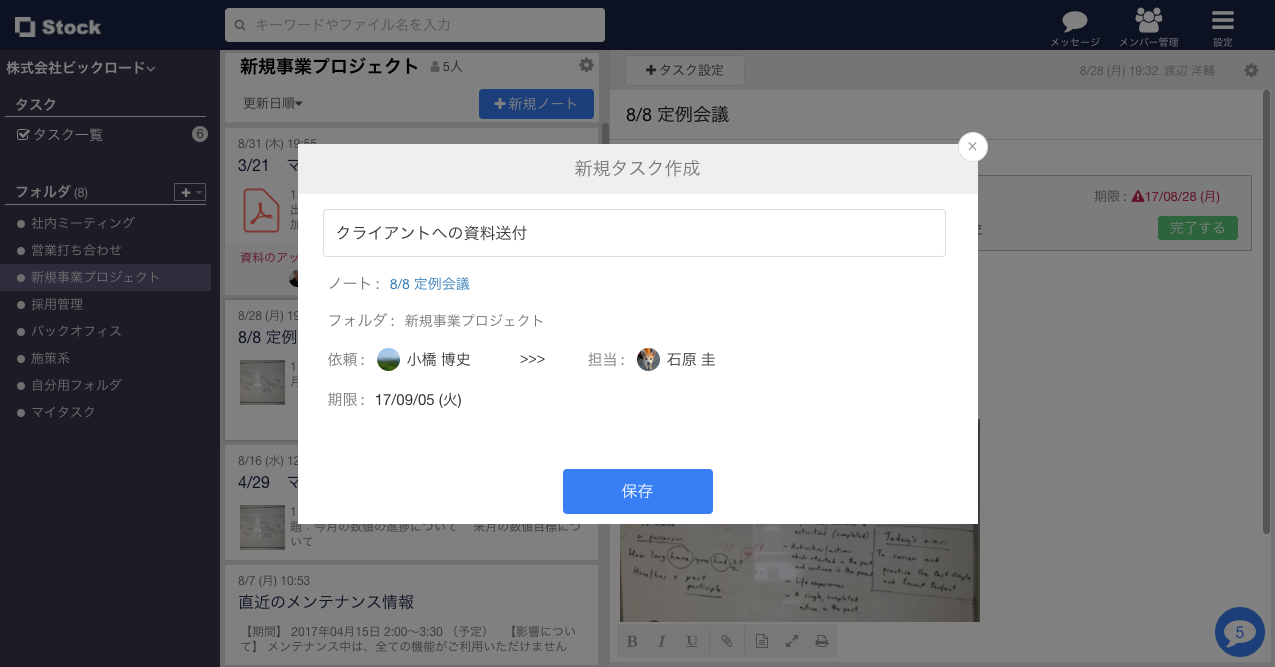Open folder settings gear beside 新規事業プロジェクト
The width and height of the screenshot is (1275, 667).
point(586,65)
